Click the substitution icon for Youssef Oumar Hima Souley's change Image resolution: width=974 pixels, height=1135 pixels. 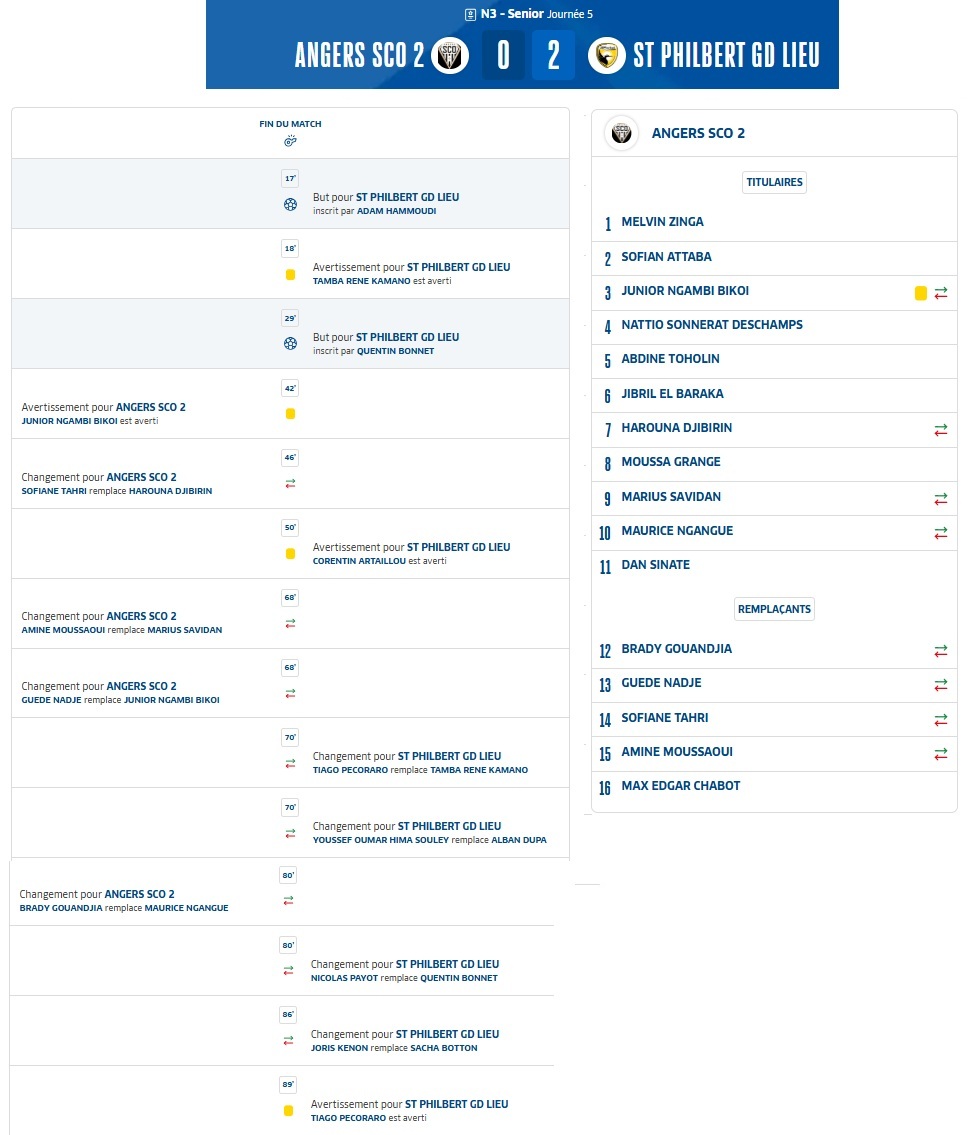290,834
